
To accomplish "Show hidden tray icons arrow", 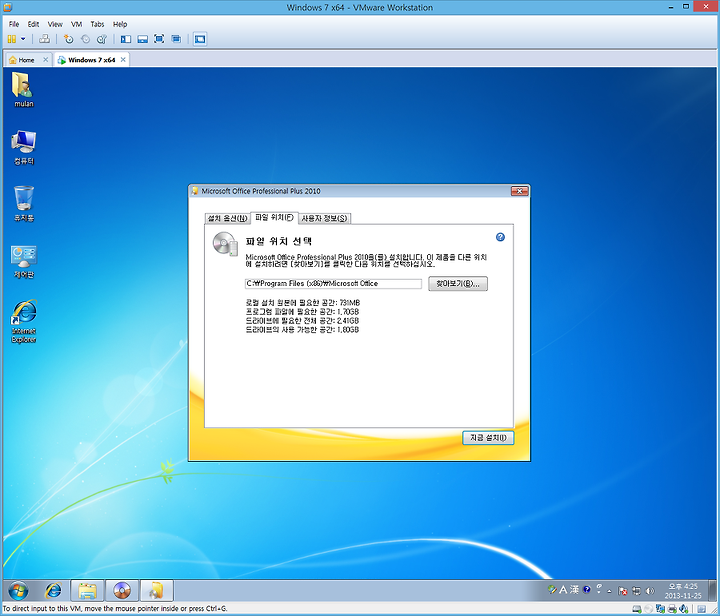I will click(609, 591).
